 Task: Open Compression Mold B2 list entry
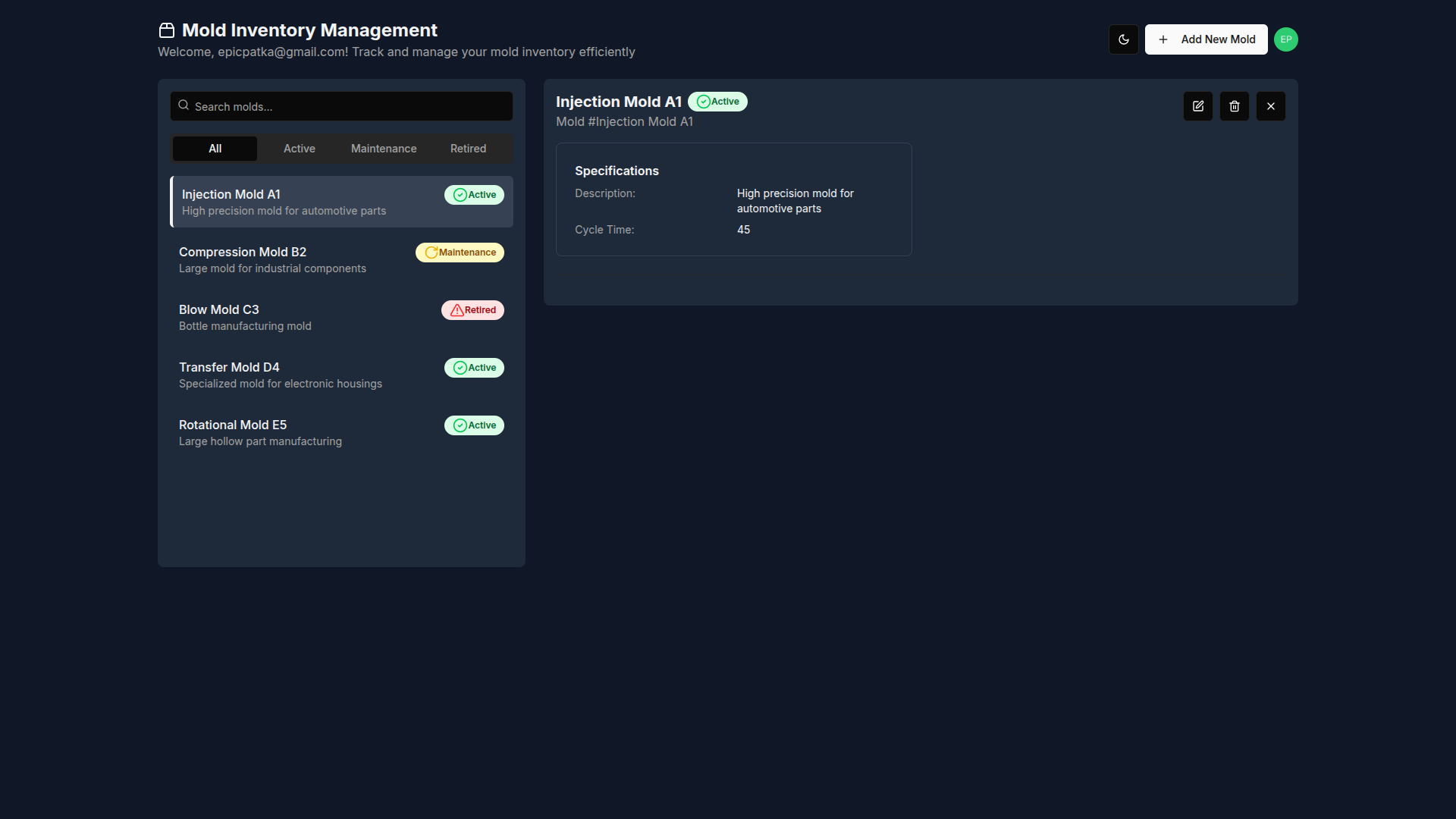point(341,259)
